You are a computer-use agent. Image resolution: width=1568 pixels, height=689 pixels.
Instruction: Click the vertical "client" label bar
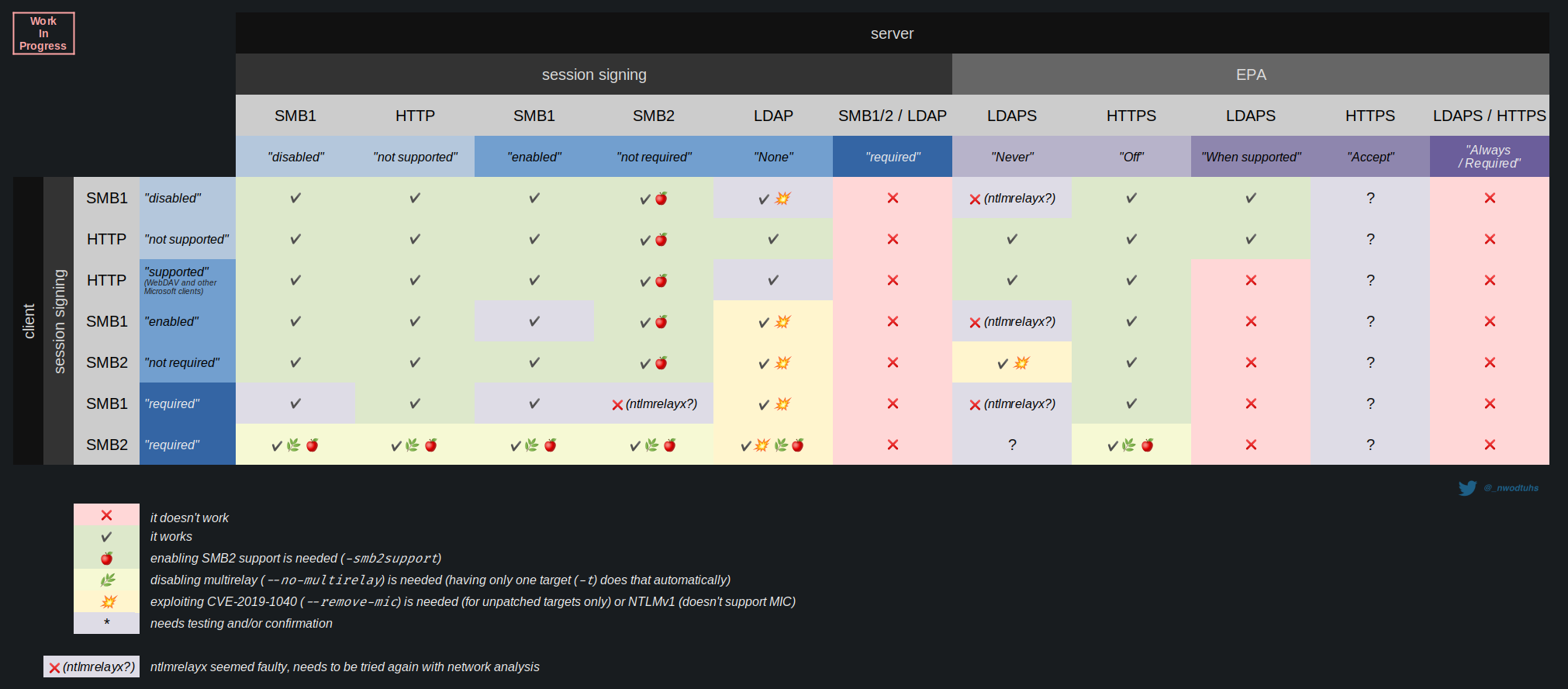pyautogui.click(x=29, y=320)
